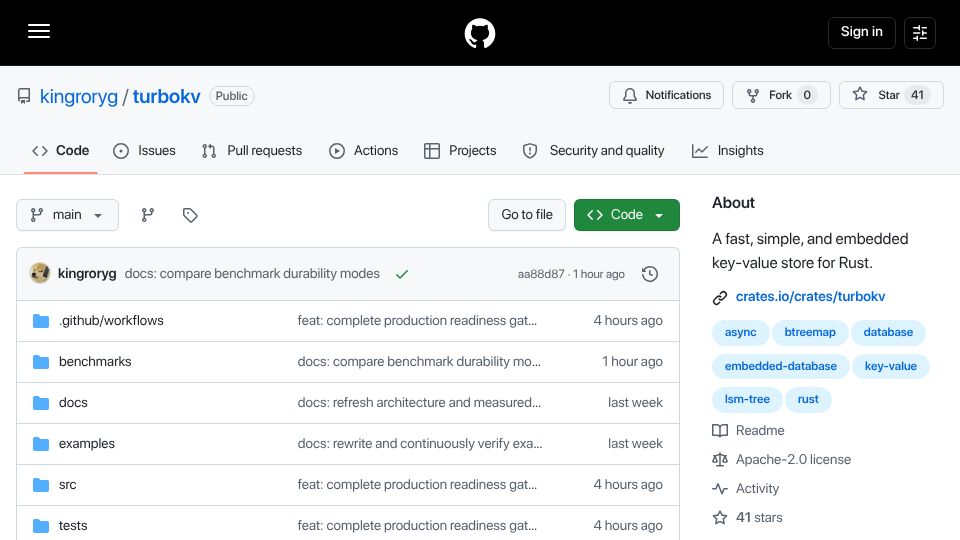Select the Code tab
This screenshot has width=960, height=540.
pos(61,151)
